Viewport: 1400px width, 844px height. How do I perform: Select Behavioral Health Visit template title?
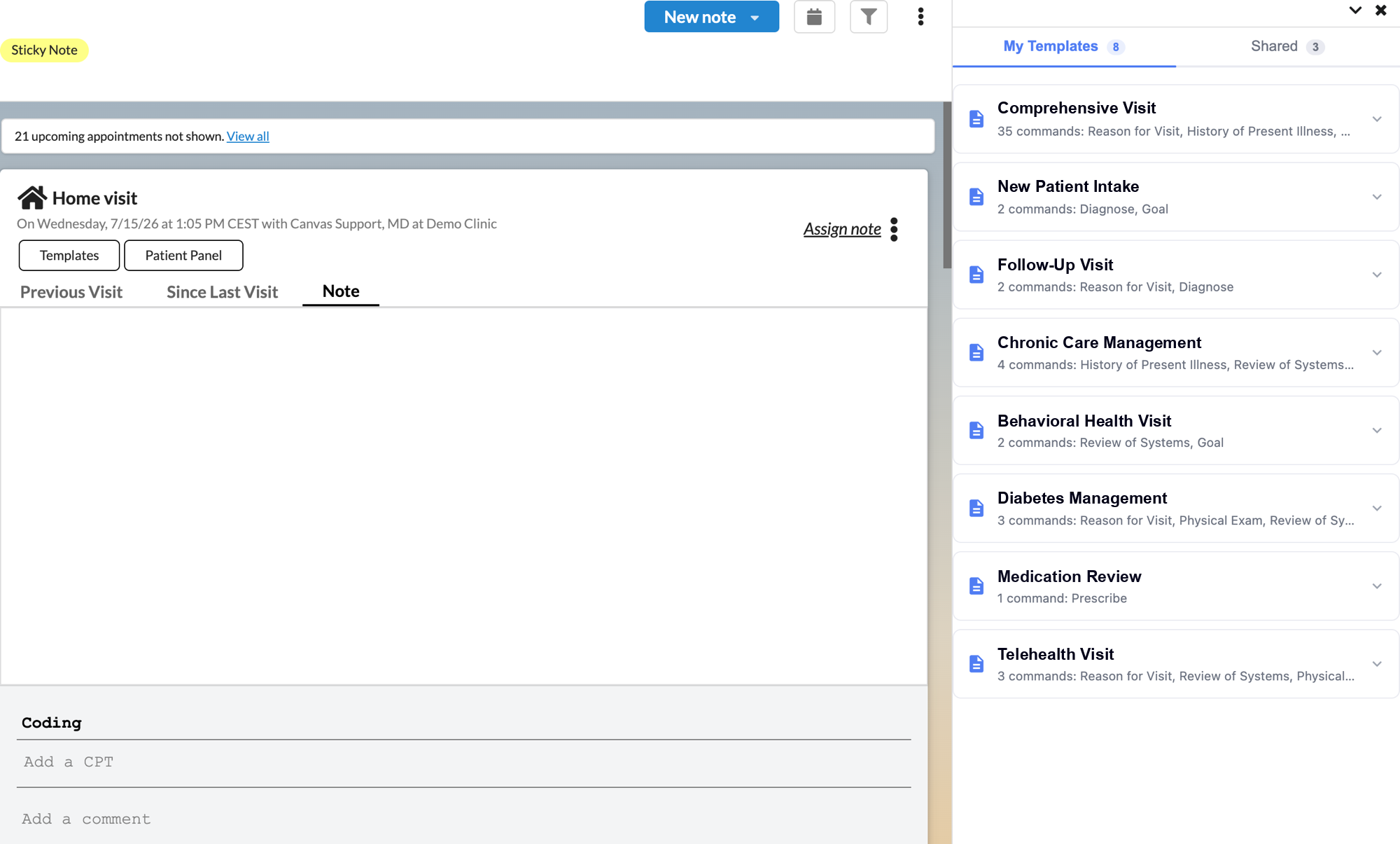[1084, 421]
